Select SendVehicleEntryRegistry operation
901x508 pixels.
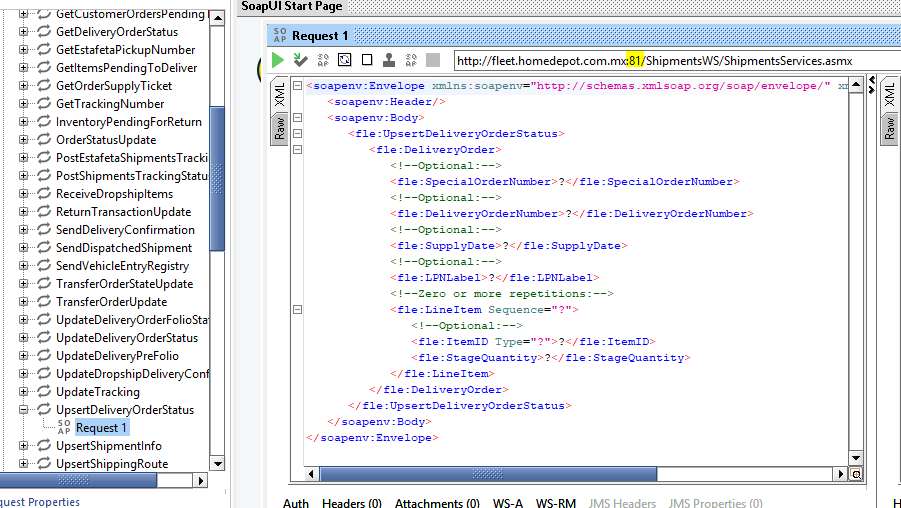[x=122, y=265]
